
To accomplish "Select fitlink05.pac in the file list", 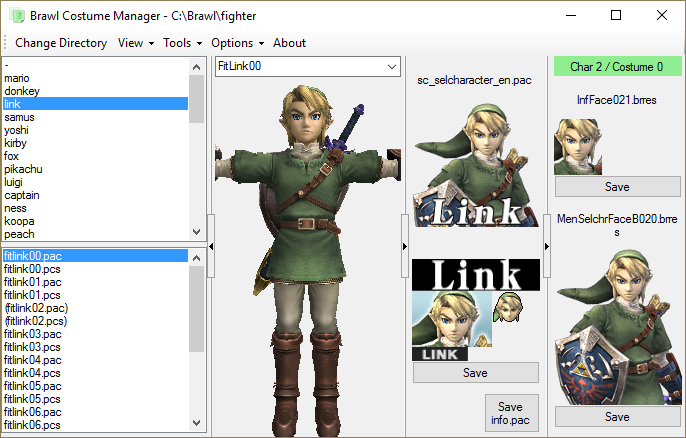I will point(95,386).
